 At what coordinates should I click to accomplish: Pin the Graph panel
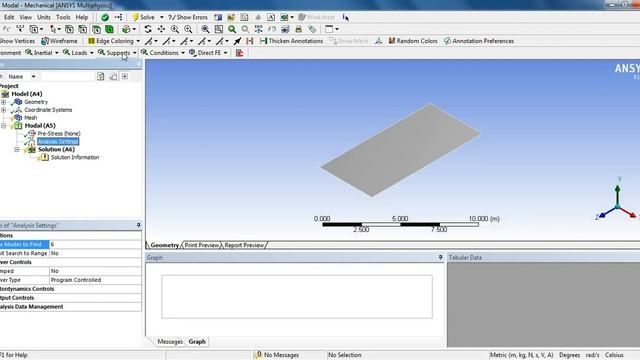click(x=440, y=257)
